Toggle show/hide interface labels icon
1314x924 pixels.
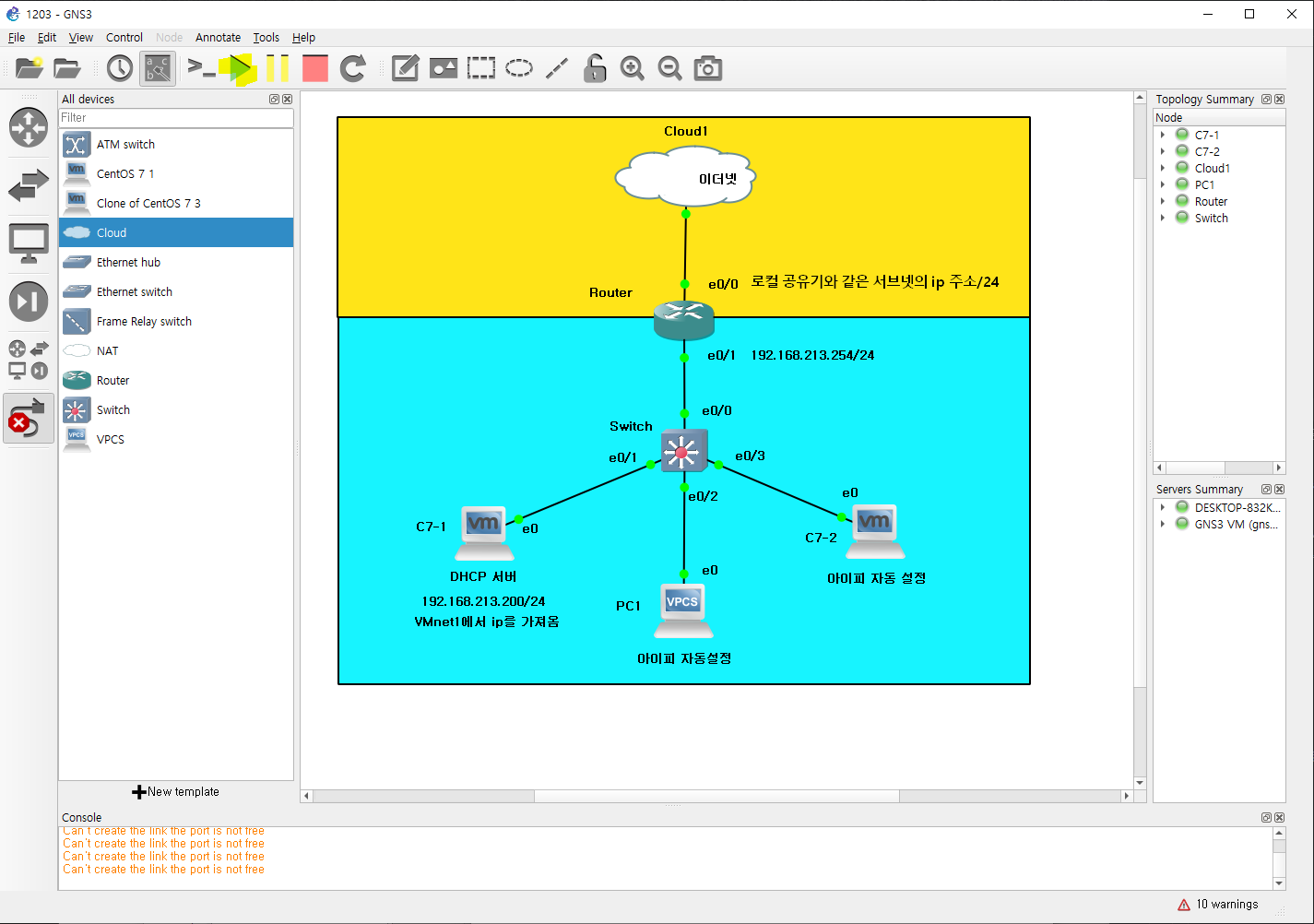158,68
